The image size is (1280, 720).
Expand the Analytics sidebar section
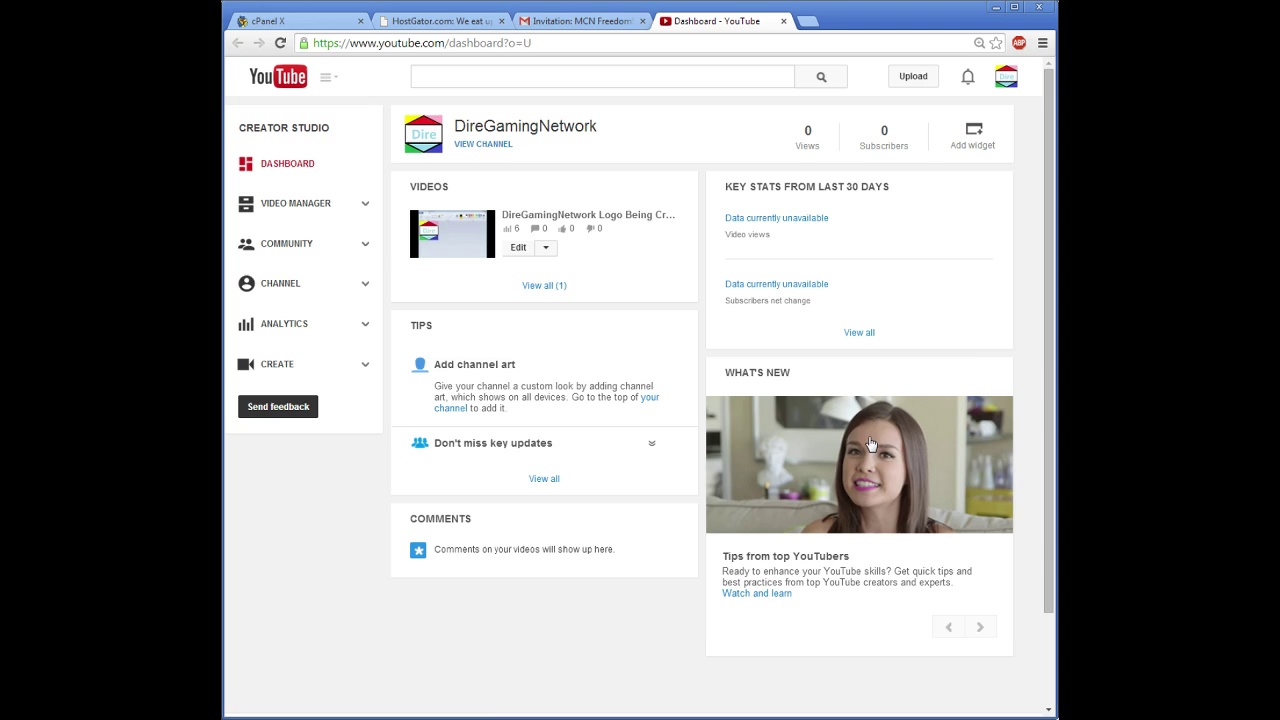(365, 324)
